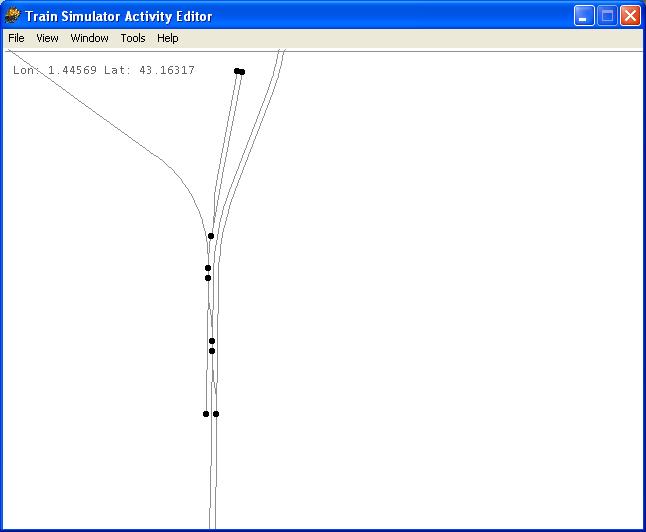The width and height of the screenshot is (646, 532).
Task: Open the Help menu
Action: coord(168,38)
